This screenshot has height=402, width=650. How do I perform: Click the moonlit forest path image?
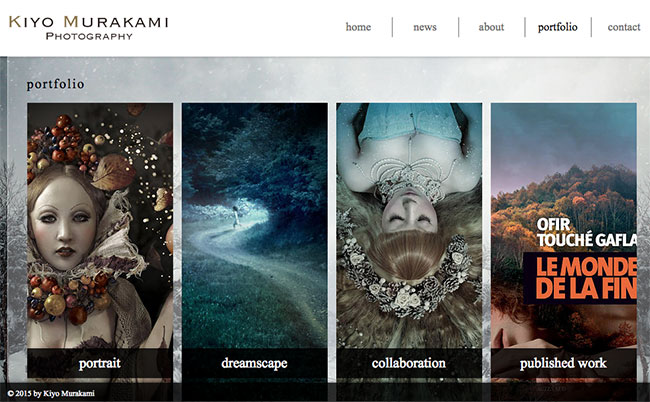(x=255, y=225)
